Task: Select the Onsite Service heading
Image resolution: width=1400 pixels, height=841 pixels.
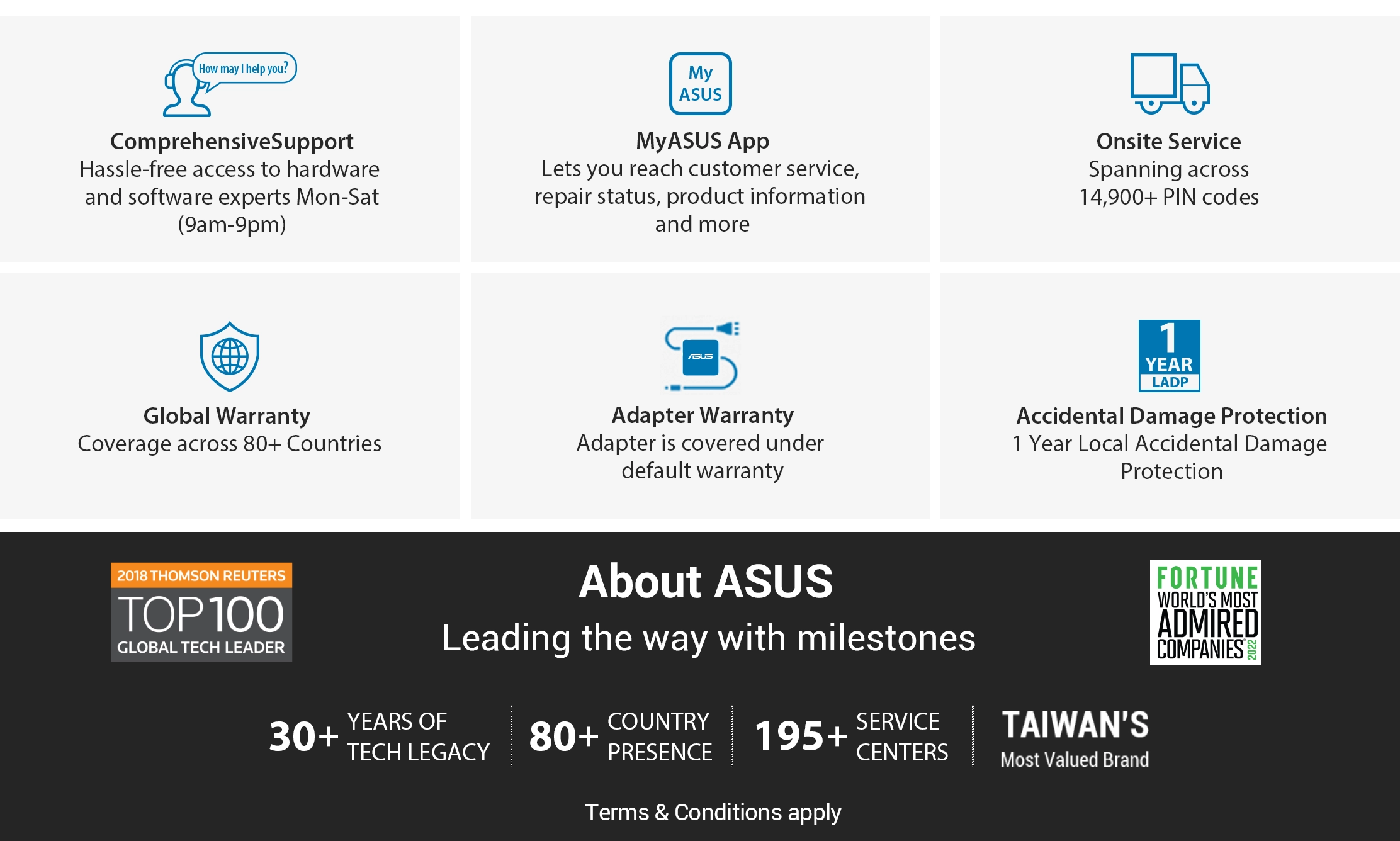Action: [x=1169, y=142]
